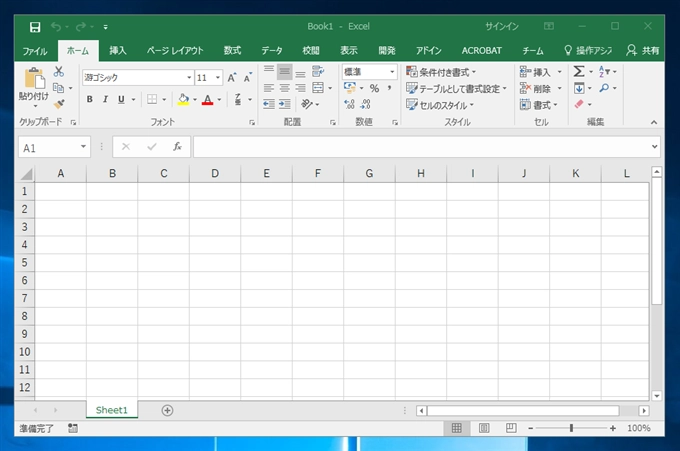680x451 pixels.
Task: Align text to top of cell
Action: (x=269, y=72)
